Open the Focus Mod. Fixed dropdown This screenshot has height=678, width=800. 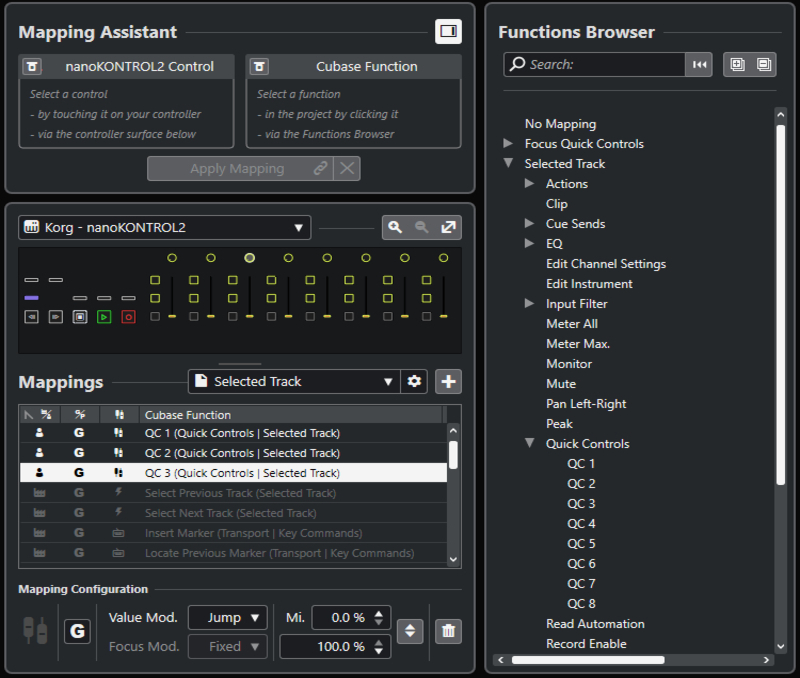pos(228,647)
